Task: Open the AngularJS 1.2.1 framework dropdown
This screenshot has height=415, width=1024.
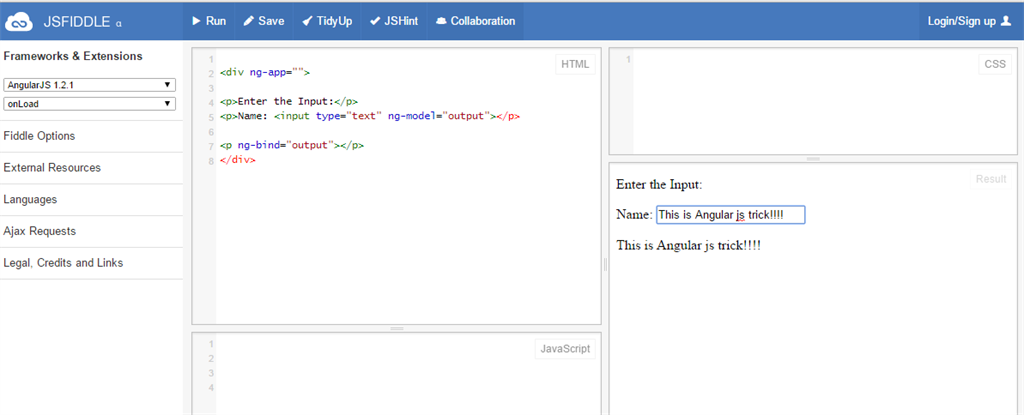Action: click(90, 85)
